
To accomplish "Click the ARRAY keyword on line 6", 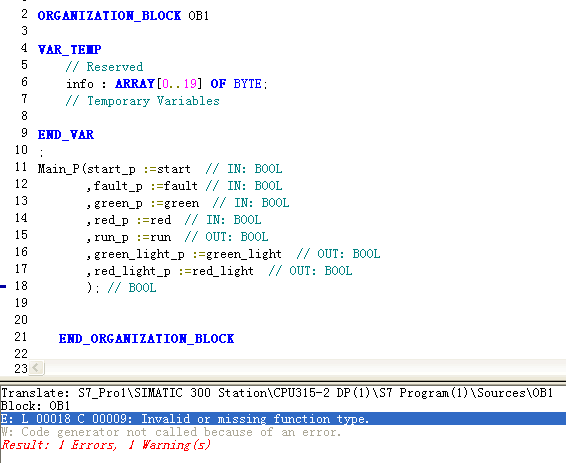I will (x=135, y=84).
